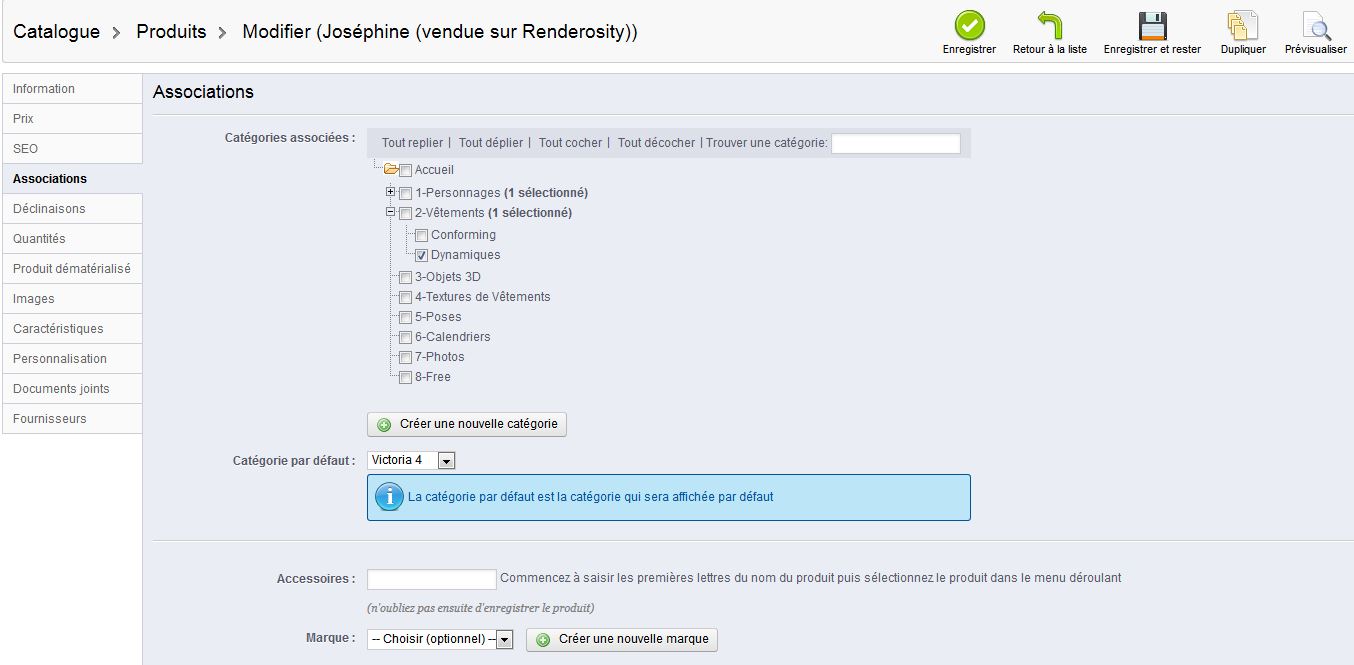Click the Retour à la liste arrow icon

[1049, 25]
